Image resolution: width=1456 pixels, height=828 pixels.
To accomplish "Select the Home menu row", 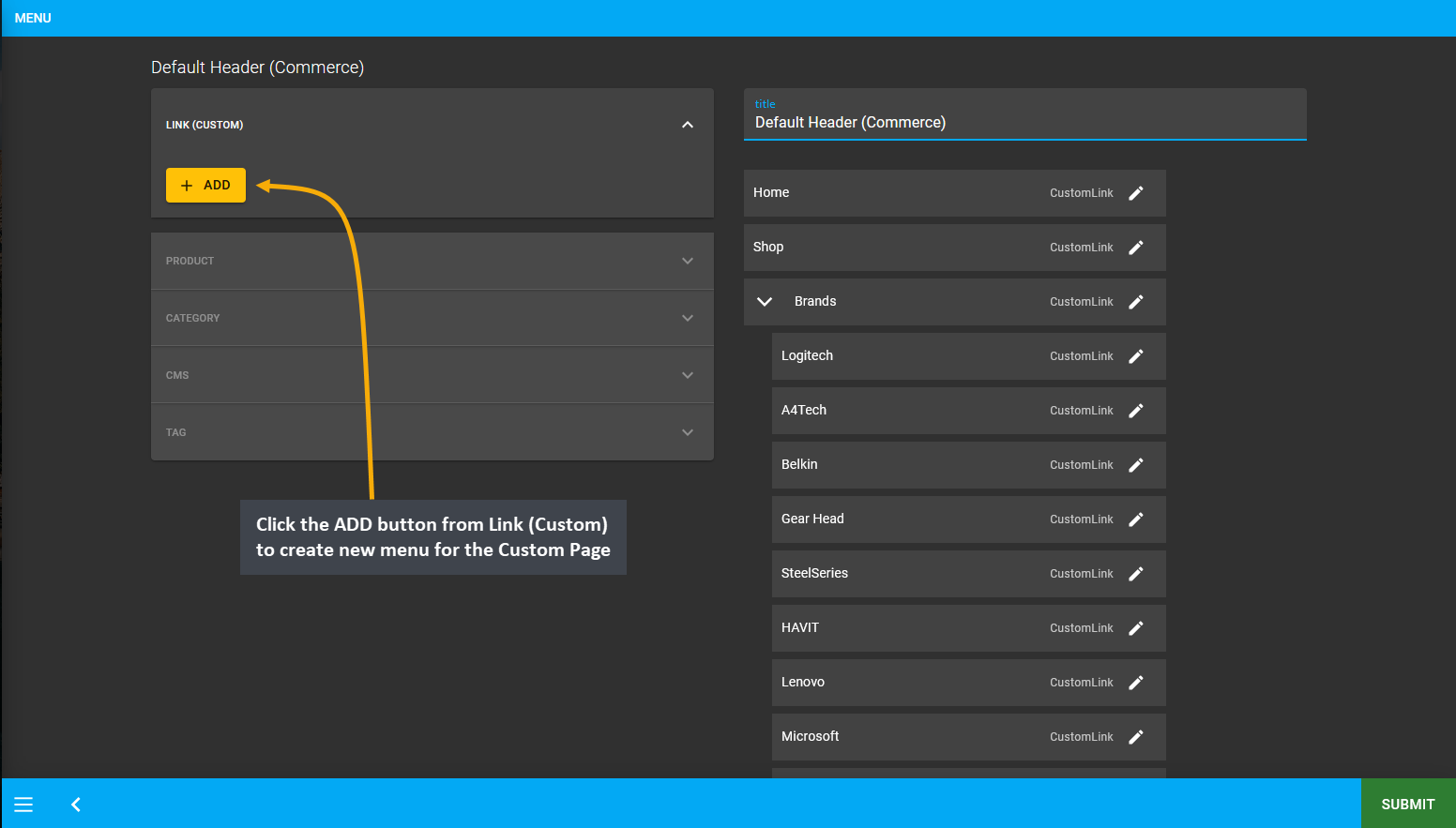I will (955, 193).
